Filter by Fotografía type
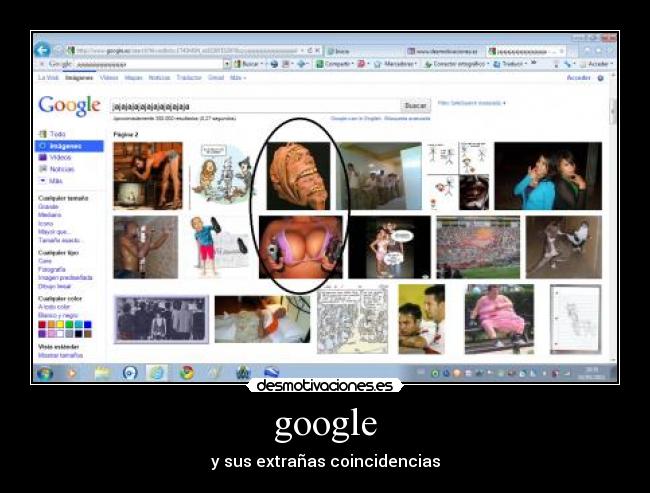 point(52,270)
